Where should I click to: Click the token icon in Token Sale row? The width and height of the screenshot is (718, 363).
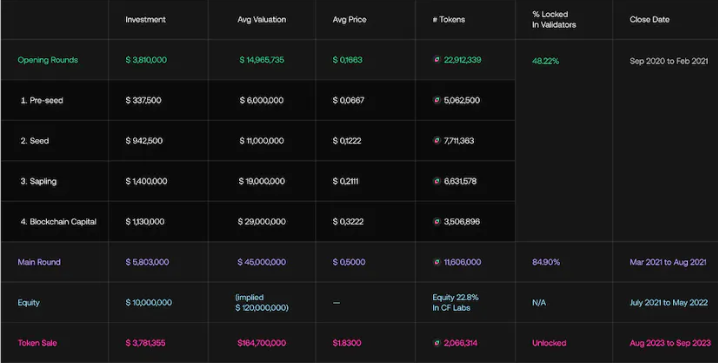[437, 342]
